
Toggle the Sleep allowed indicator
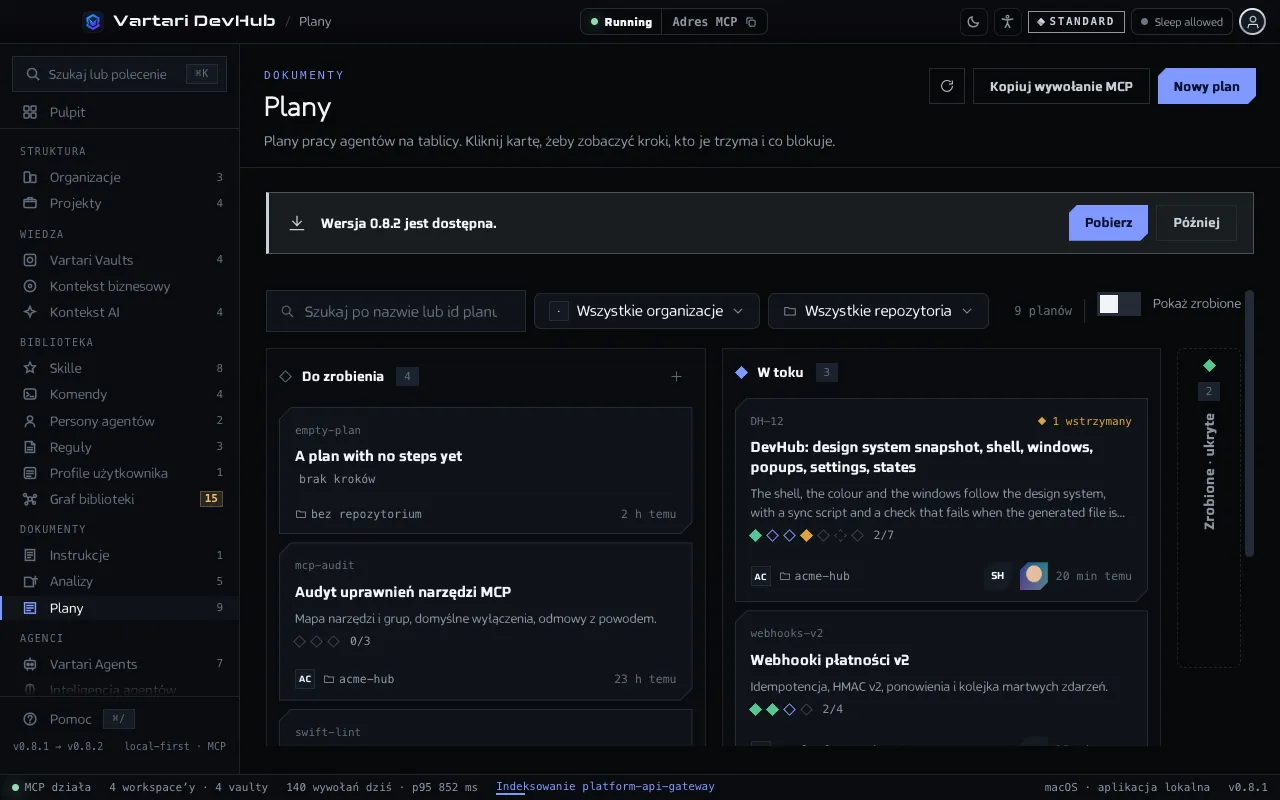click(1181, 21)
